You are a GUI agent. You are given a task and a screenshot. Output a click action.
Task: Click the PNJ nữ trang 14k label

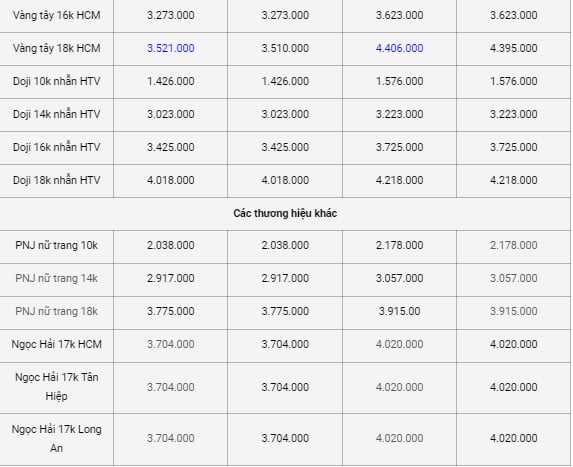point(57,278)
